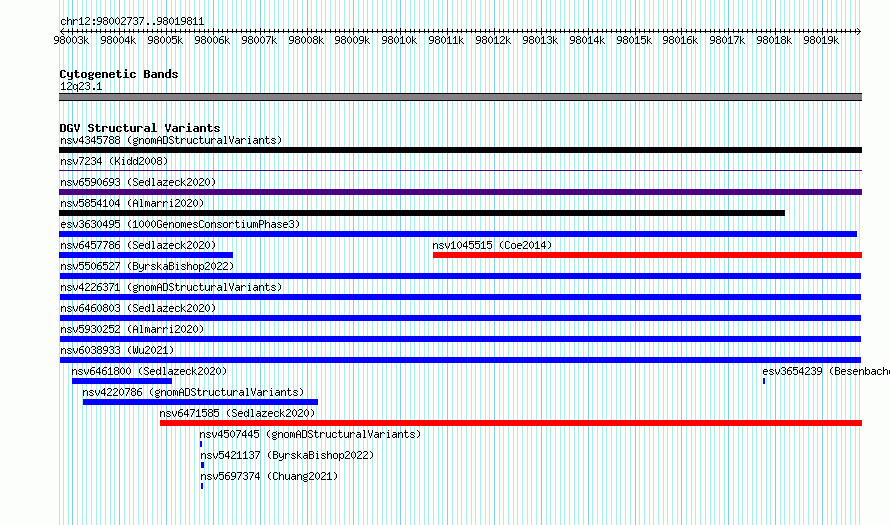
Task: Click the 98010k ruler tick label
Action: coord(399,40)
